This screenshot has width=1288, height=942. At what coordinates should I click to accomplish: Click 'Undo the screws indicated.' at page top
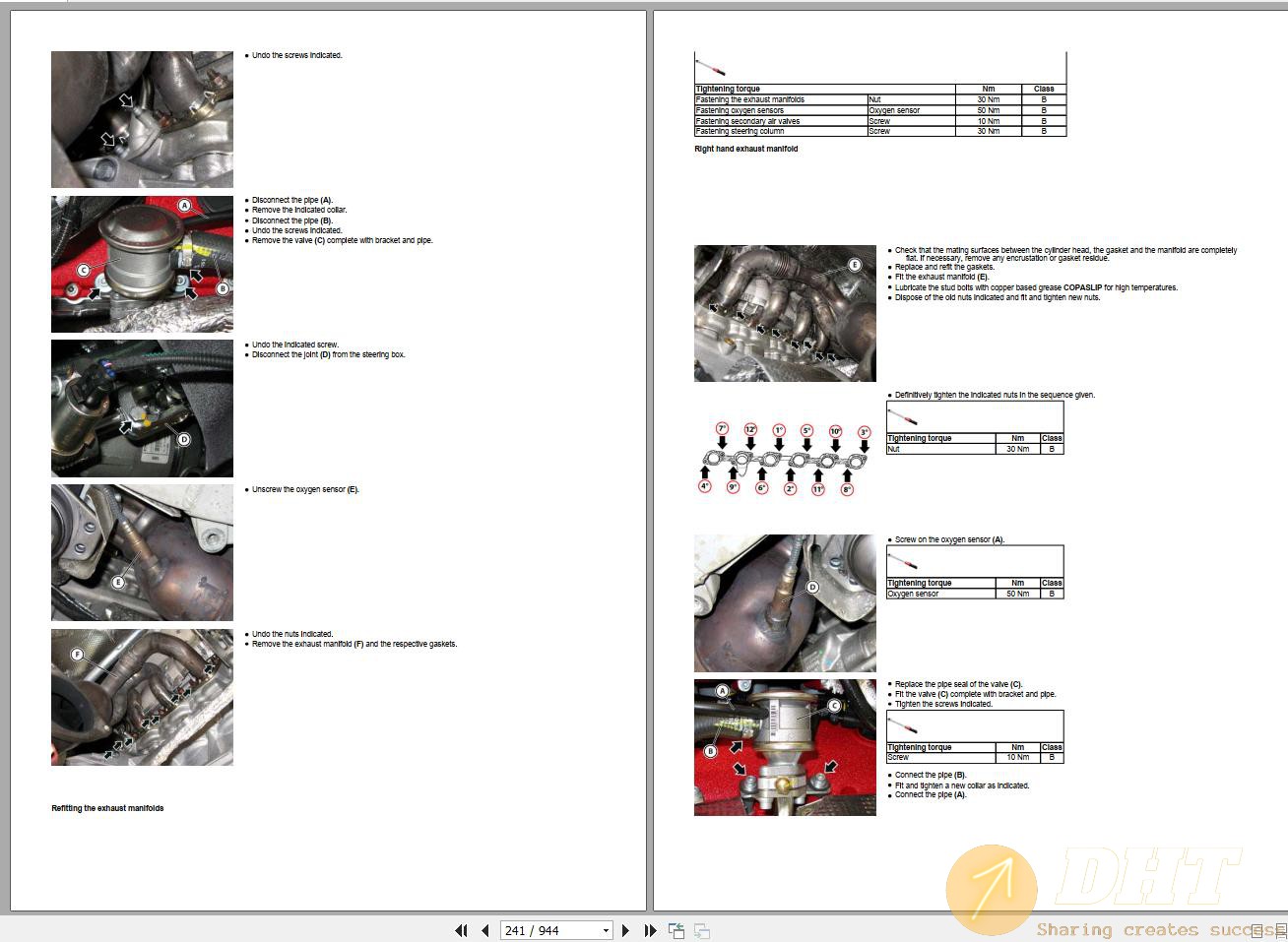pos(296,55)
